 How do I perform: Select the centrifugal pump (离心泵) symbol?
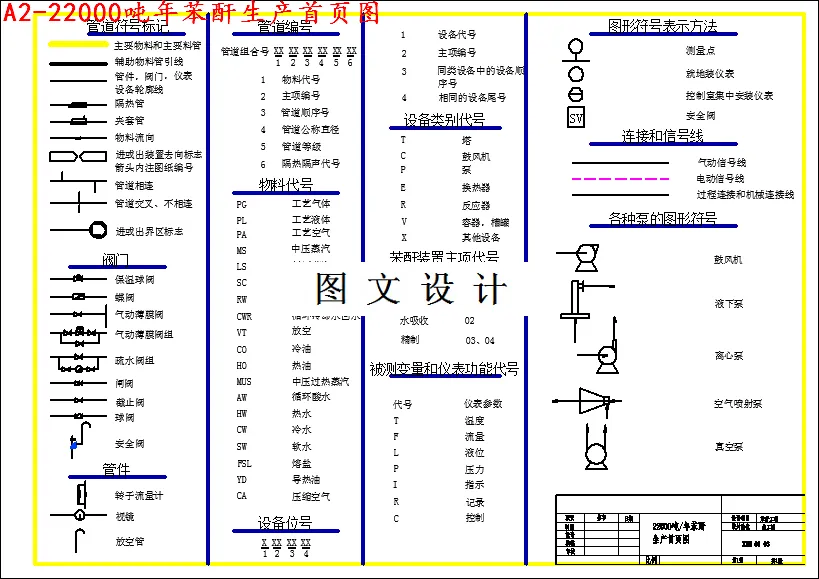tap(607, 357)
